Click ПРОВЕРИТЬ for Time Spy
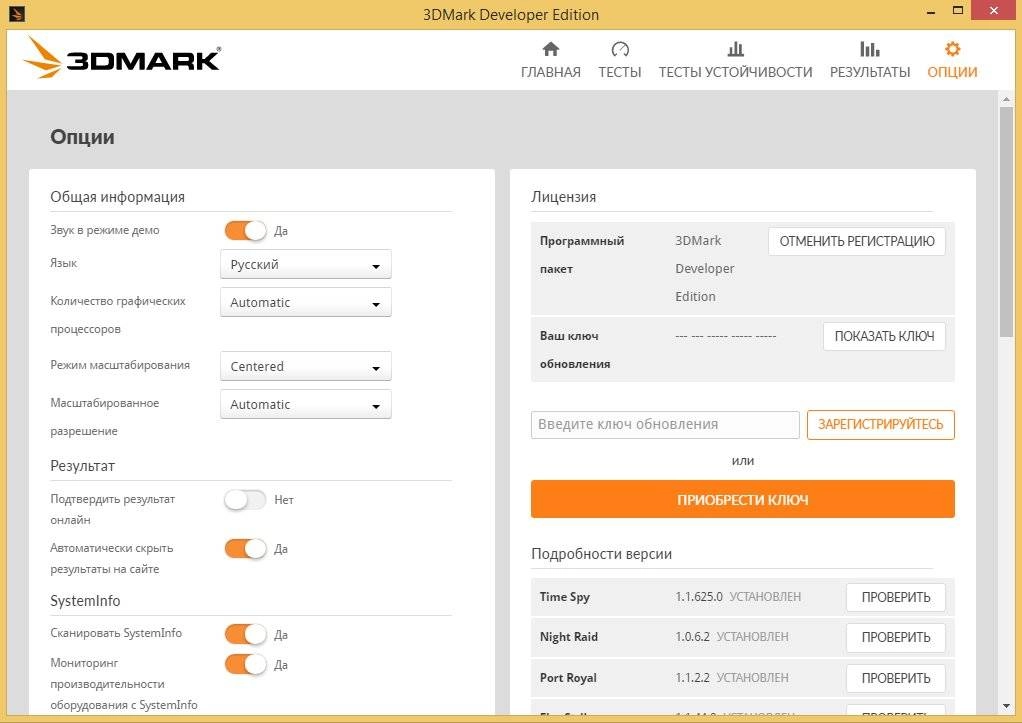 pyautogui.click(x=896, y=597)
